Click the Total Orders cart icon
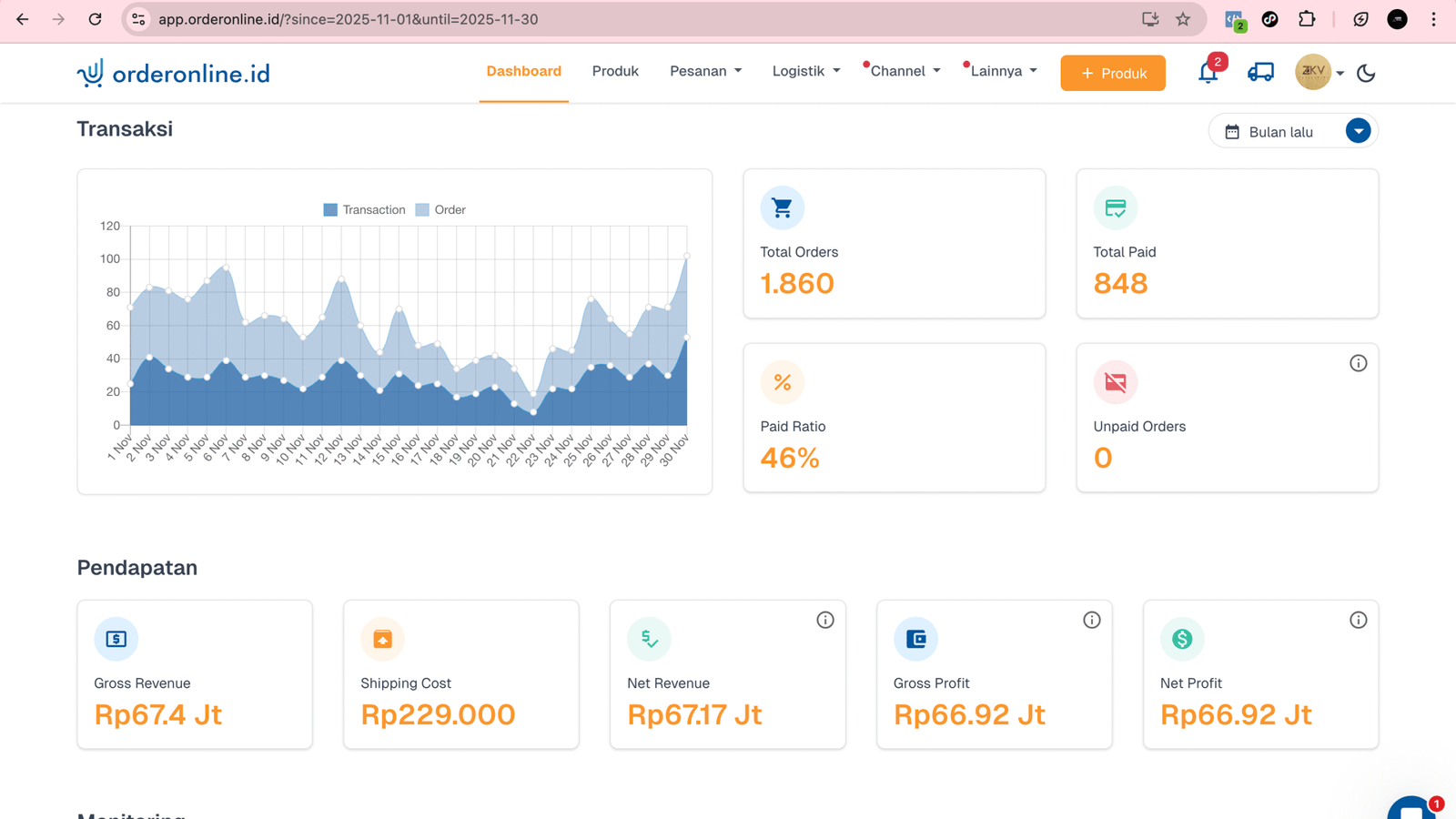The image size is (1456, 819). [782, 208]
